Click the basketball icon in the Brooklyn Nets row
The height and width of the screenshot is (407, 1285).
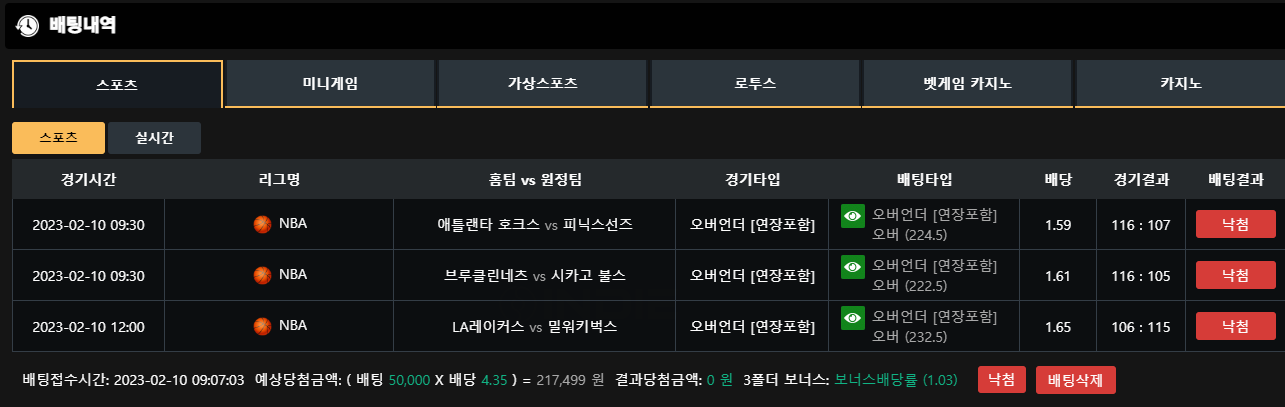263,274
